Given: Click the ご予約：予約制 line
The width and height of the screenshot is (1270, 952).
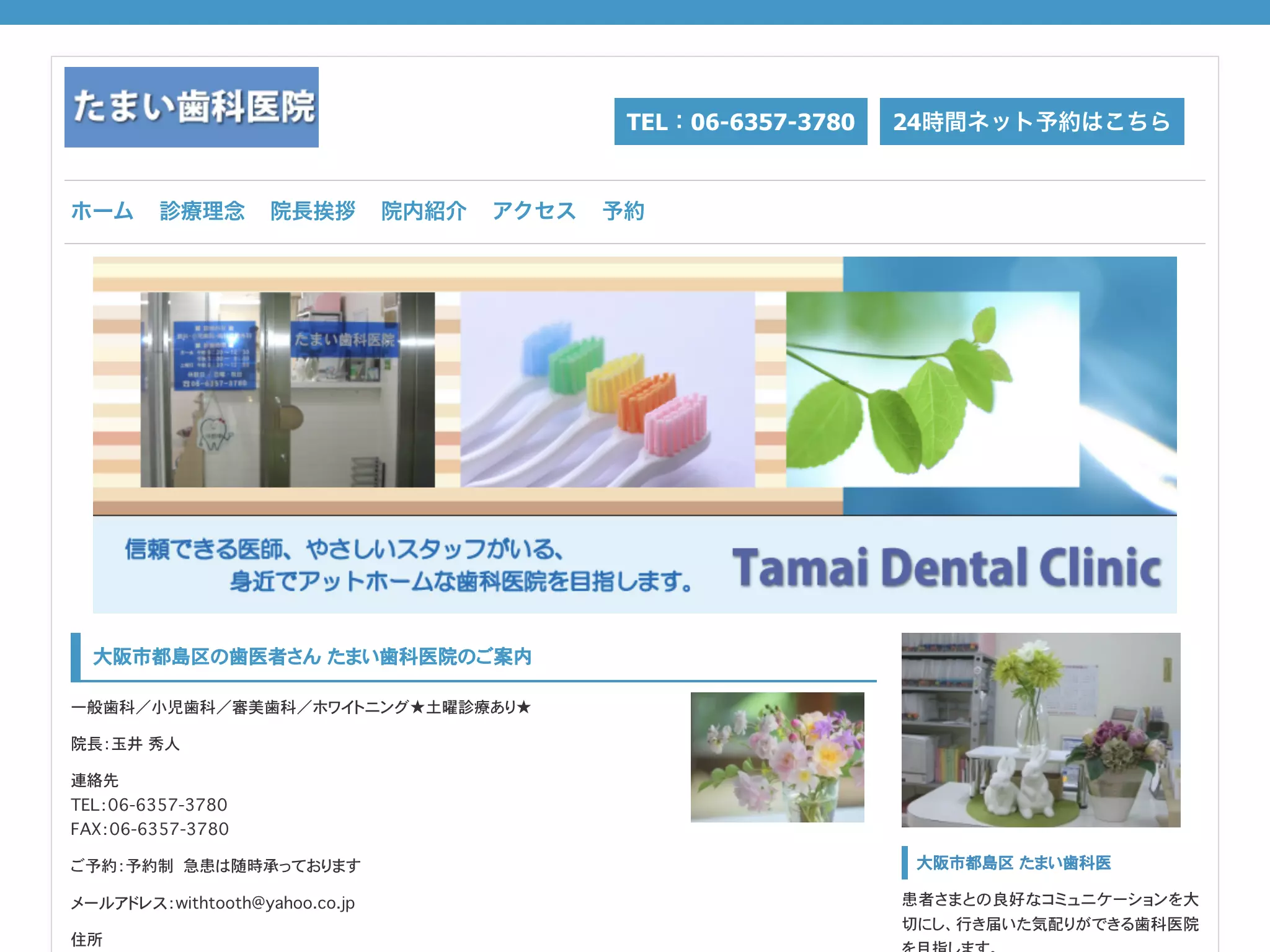Looking at the screenshot, I should click(216, 865).
